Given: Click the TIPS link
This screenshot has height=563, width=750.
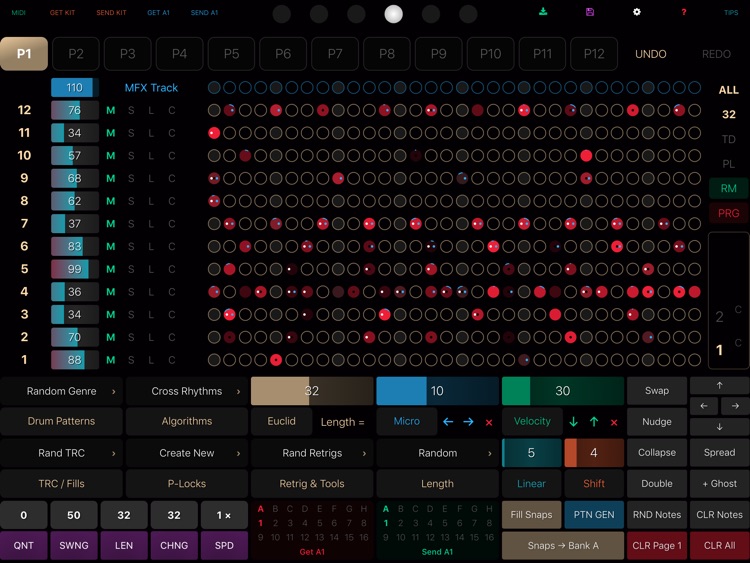Looking at the screenshot, I should pos(731,12).
